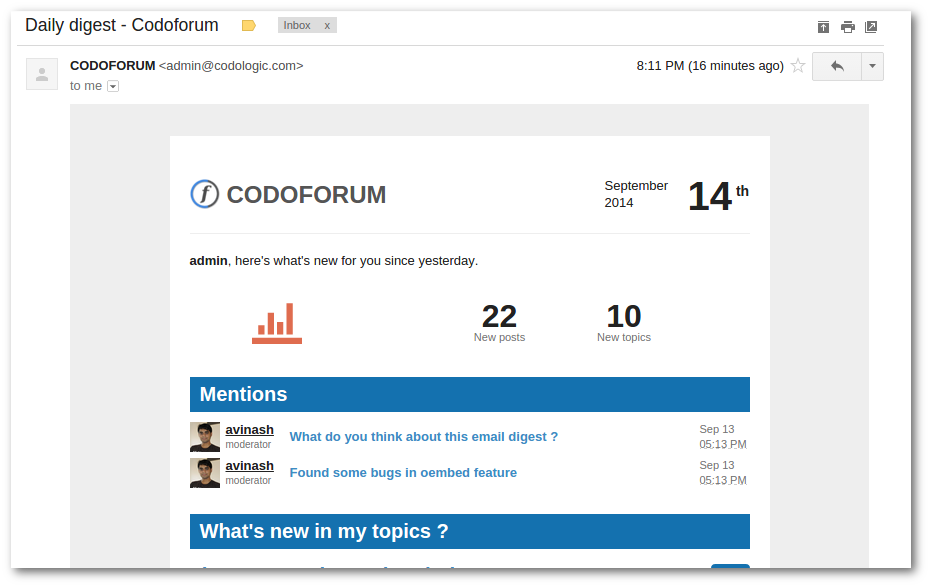Viewport: 930px width, 587px height.
Task: Reply using the arrow button
Action: pyautogui.click(x=837, y=66)
